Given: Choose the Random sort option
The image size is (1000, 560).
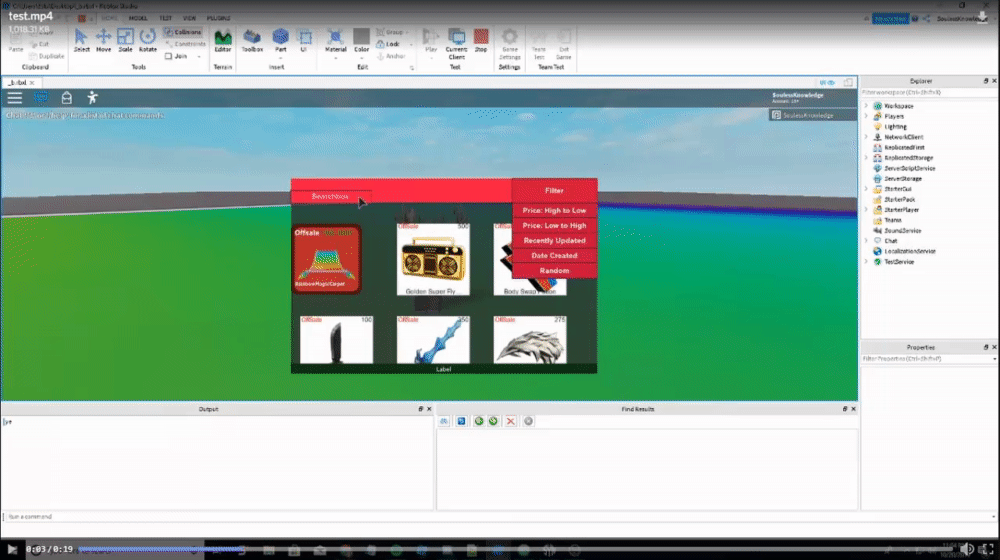Looking at the screenshot, I should point(554,270).
